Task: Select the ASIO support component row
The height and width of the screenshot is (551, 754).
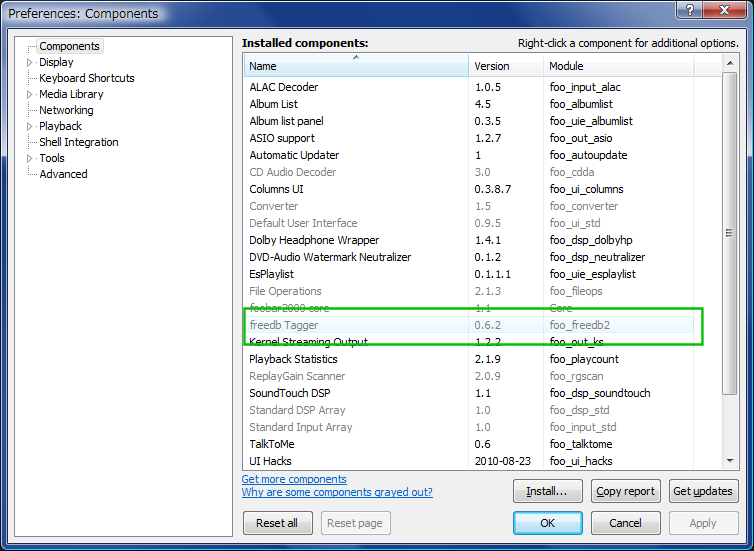Action: (x=469, y=138)
